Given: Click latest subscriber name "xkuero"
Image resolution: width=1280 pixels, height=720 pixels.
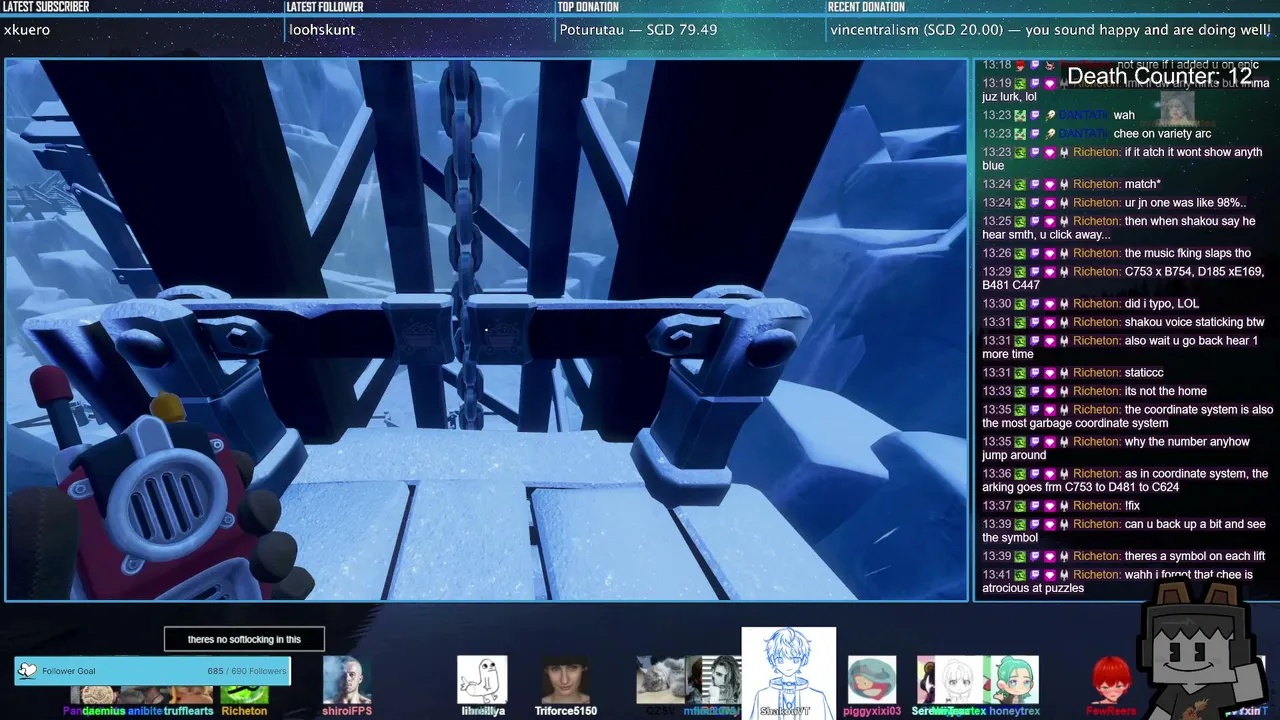Looking at the screenshot, I should tap(27, 30).
